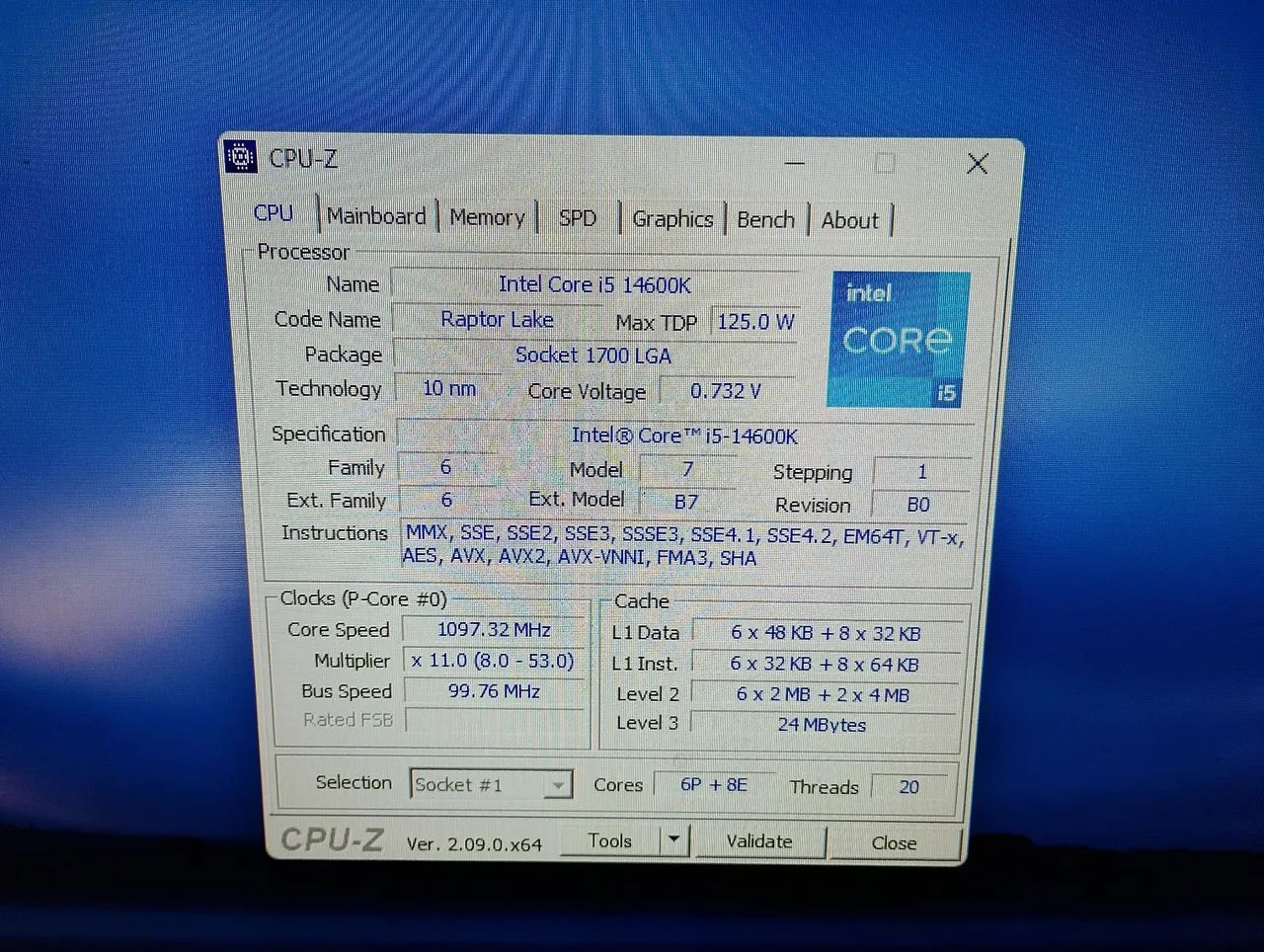Minimize the CPU-Z window
The width and height of the screenshot is (1264, 952).
pyautogui.click(x=794, y=162)
